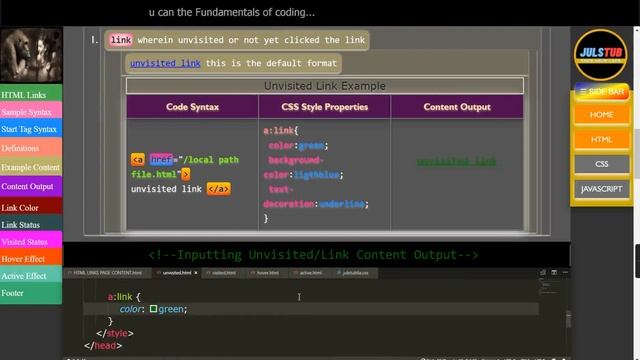The image size is (640, 360).
Task: Click the CSS Style Properties column header
Action: (324, 107)
